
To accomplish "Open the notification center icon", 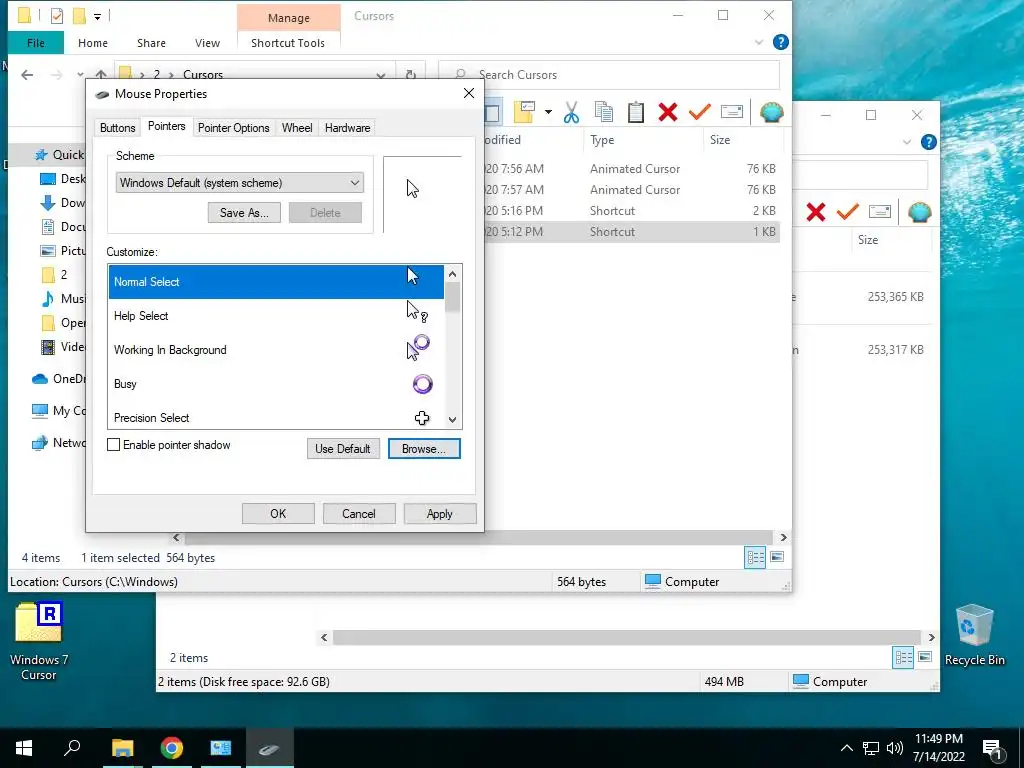I will click(993, 748).
